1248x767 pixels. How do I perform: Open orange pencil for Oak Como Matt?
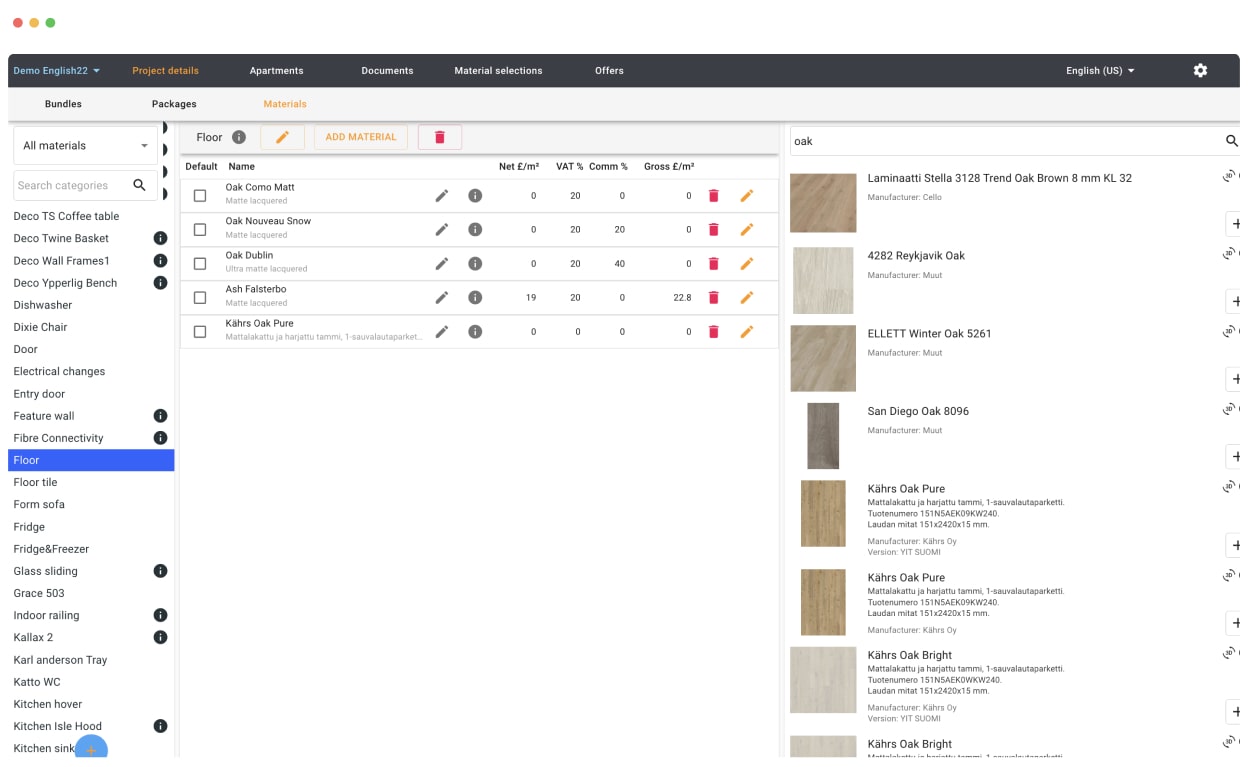point(746,196)
